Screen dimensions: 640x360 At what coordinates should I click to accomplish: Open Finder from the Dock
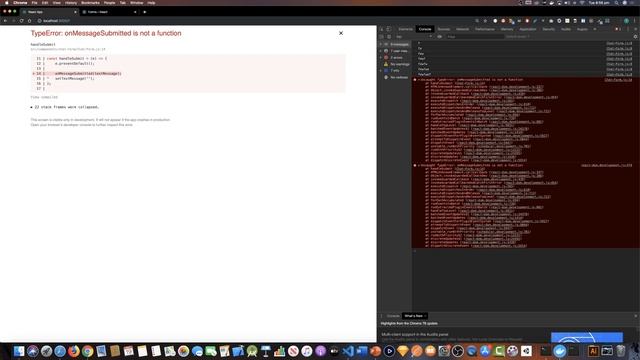[x=19, y=351]
